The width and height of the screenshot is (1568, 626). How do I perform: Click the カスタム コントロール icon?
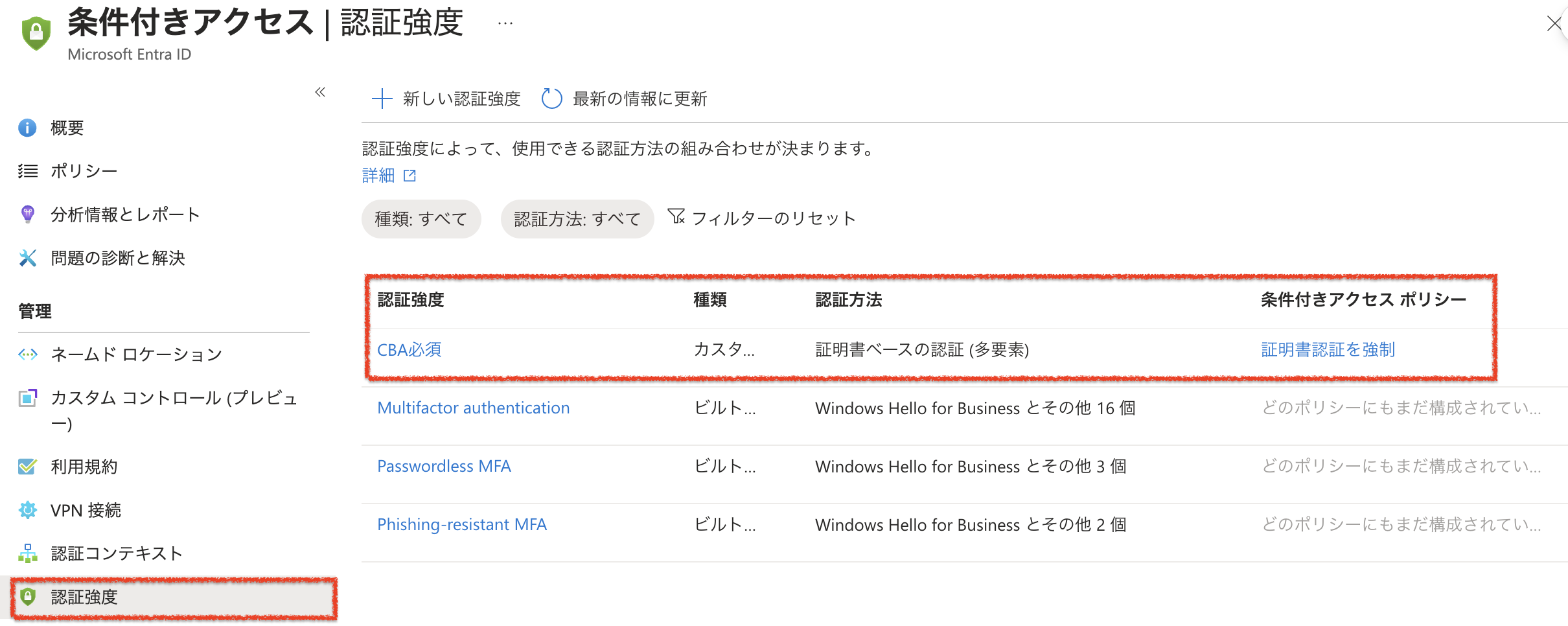point(27,398)
